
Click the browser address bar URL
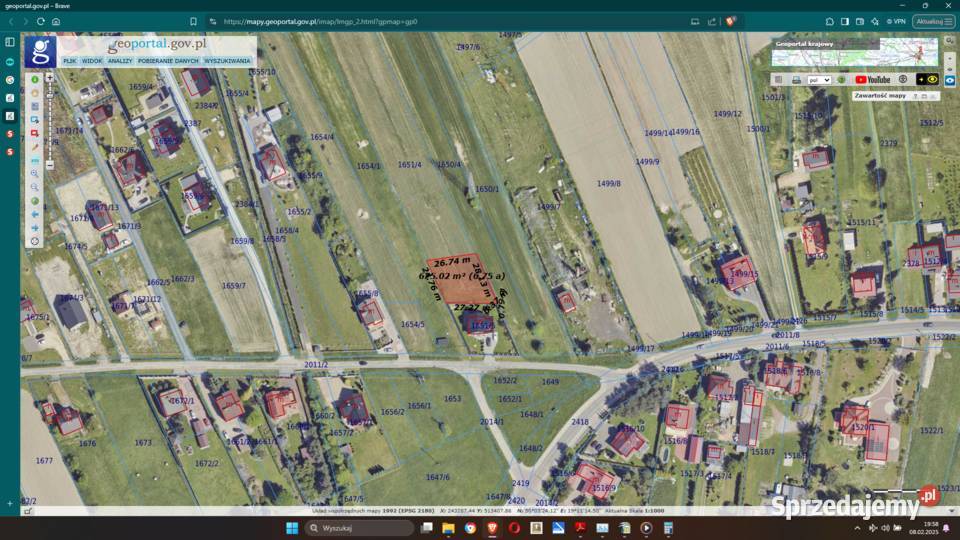click(320, 21)
